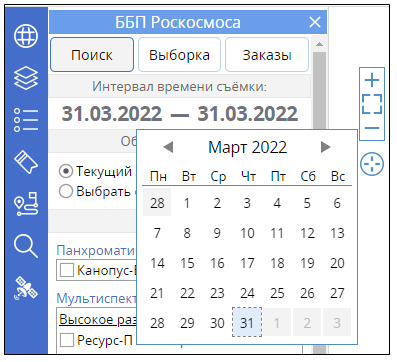Open the satellite icon in sidebar
Screen dimensions: 397x362
(26, 288)
